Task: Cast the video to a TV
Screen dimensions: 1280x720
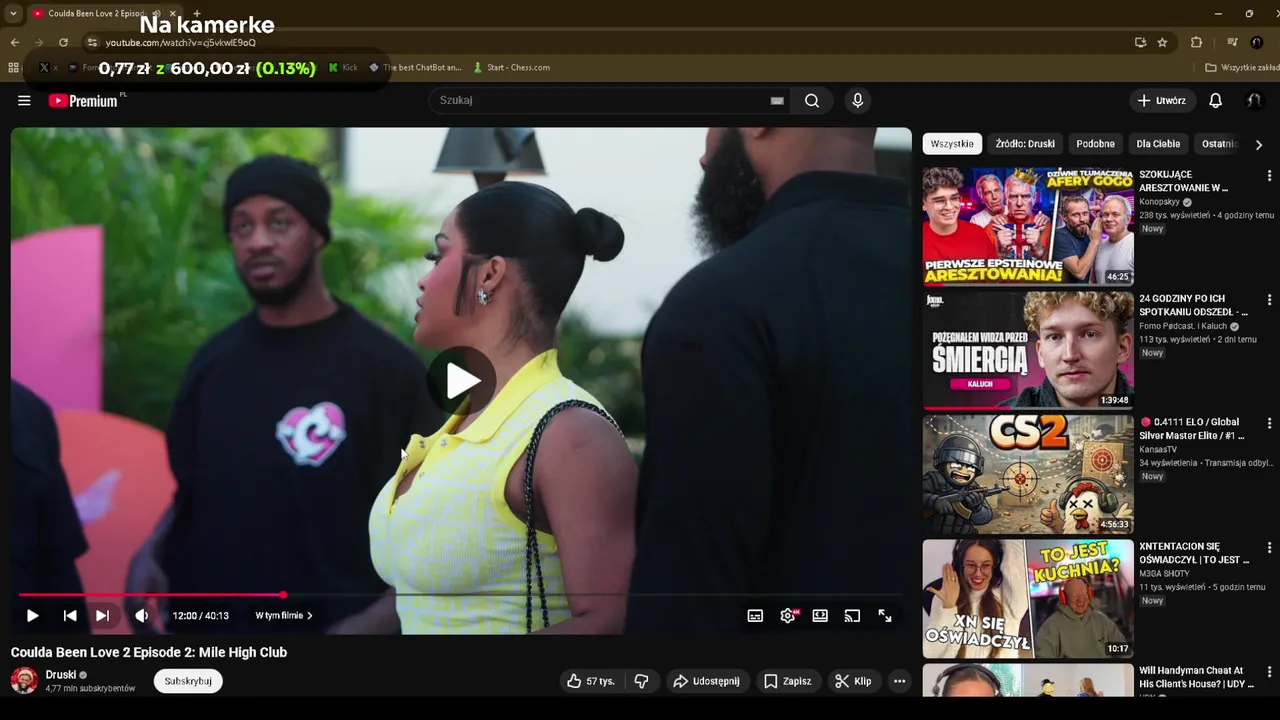Action: point(852,616)
